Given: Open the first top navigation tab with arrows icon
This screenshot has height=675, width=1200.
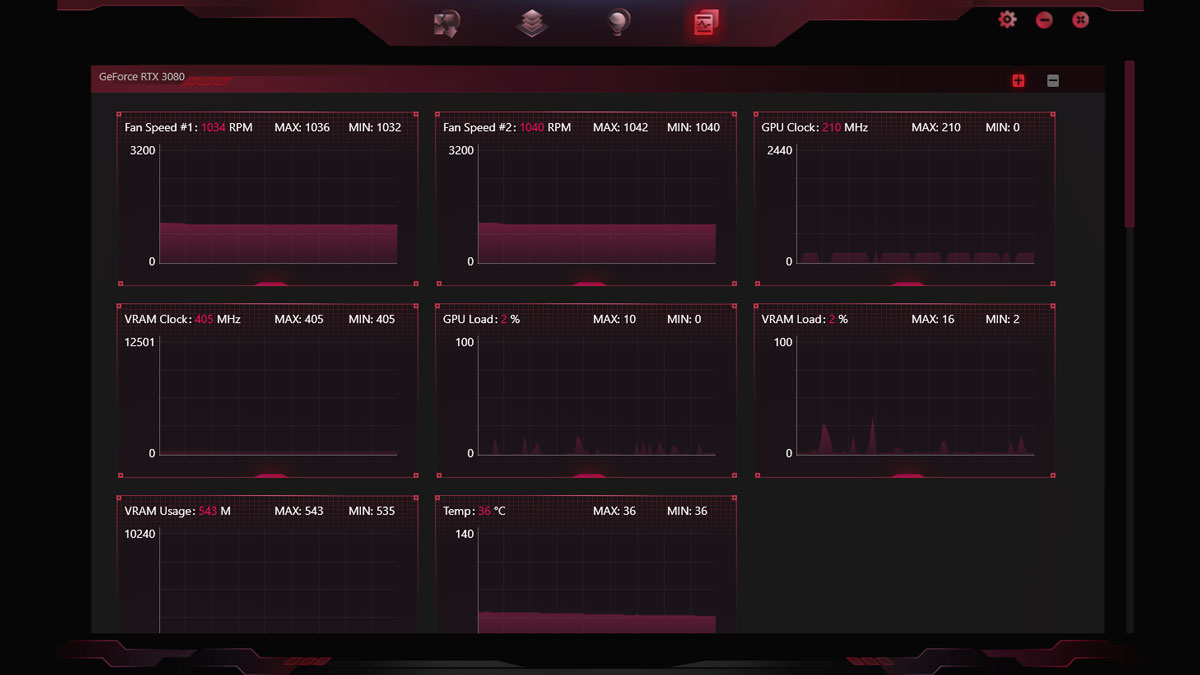Looking at the screenshot, I should (446, 23).
